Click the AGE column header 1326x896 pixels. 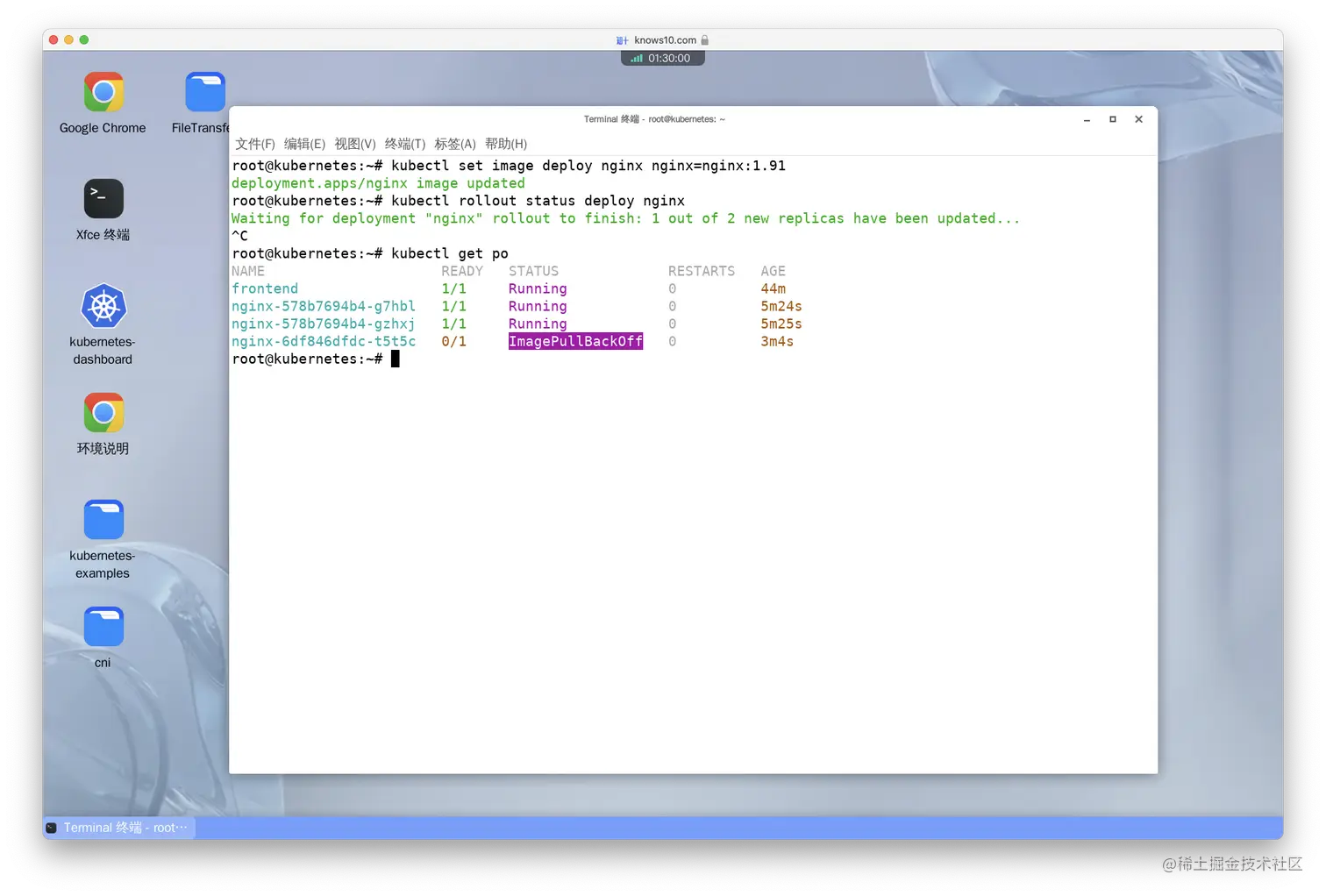[773, 271]
